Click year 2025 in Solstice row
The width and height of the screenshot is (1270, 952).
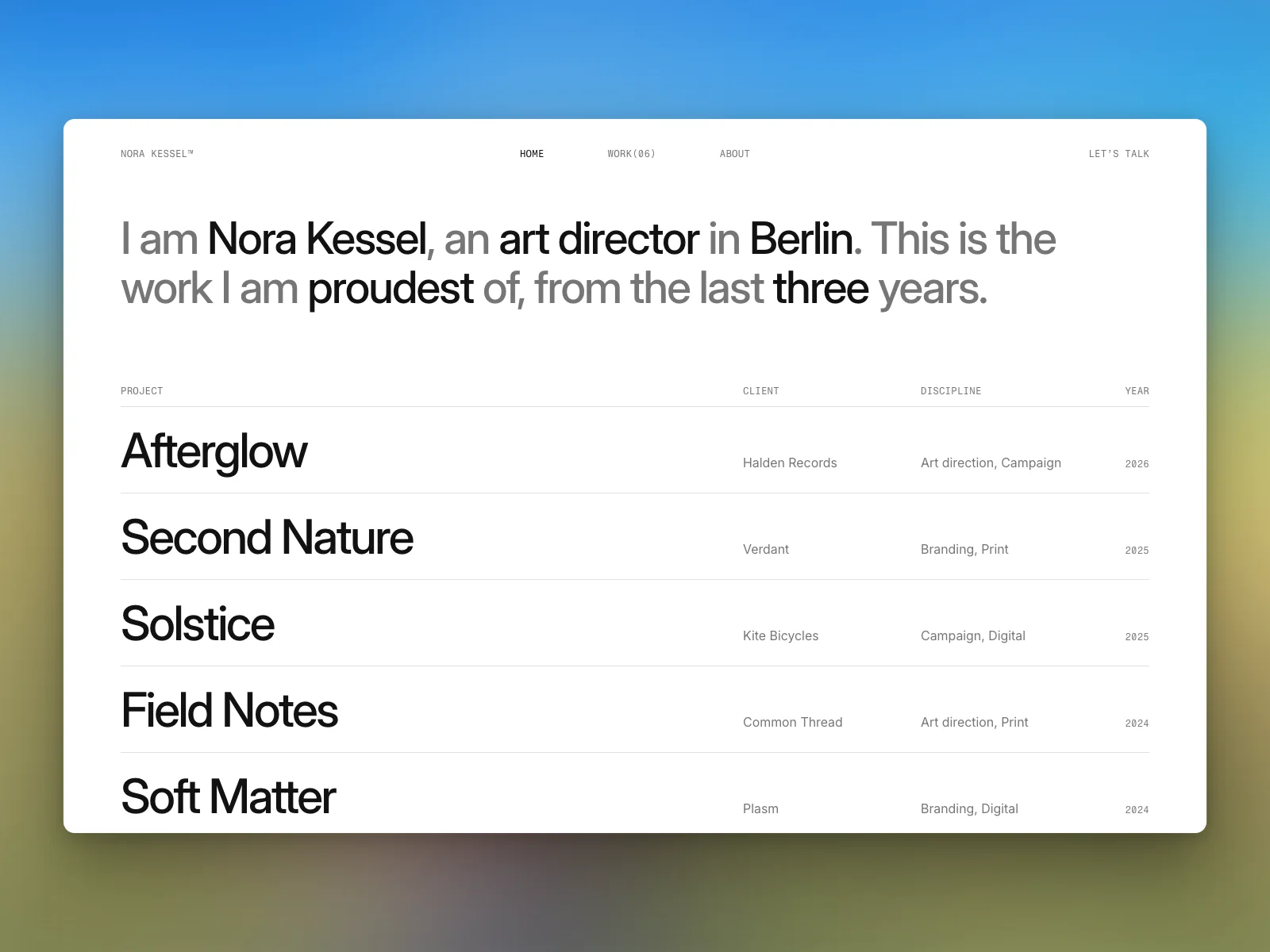coord(1137,637)
